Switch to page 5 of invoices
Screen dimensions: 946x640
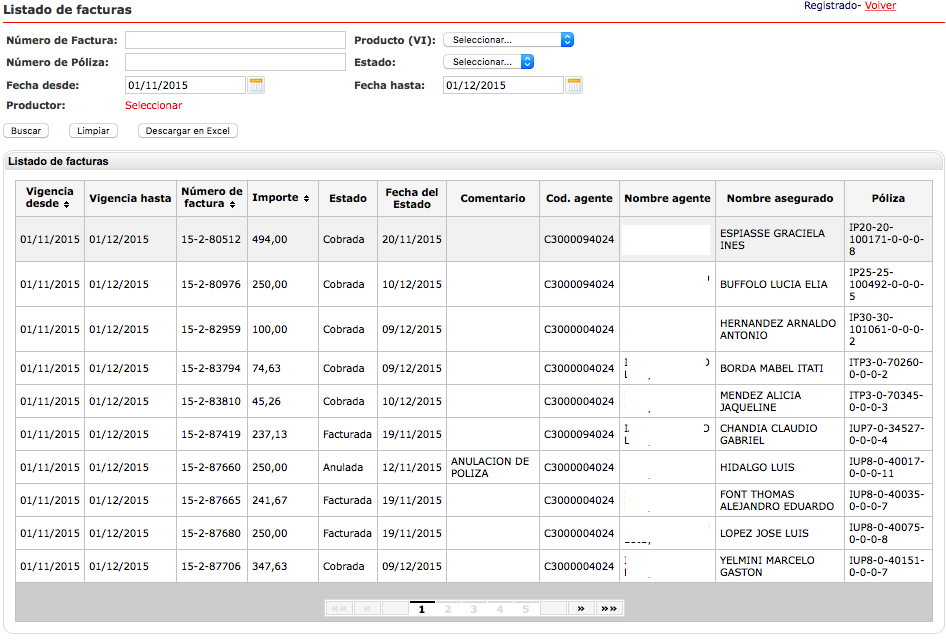[x=526, y=608]
